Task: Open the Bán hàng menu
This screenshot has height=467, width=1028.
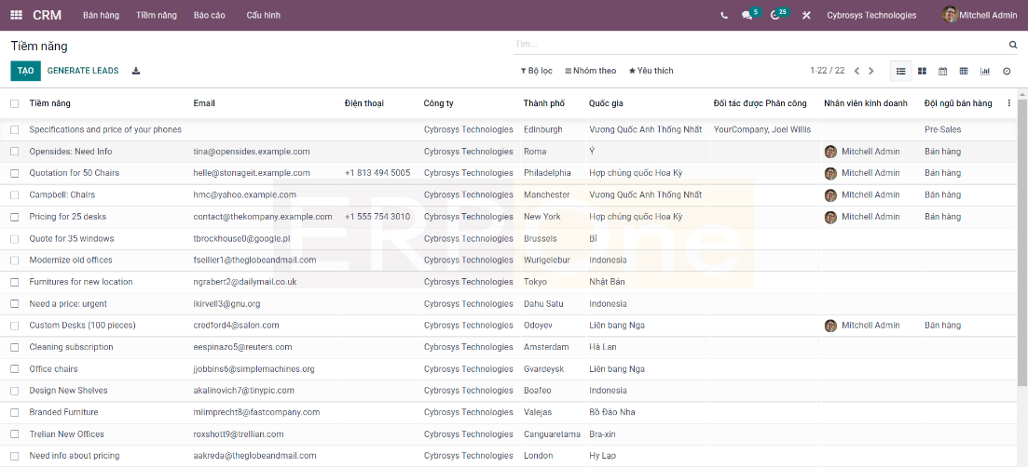Action: point(101,15)
